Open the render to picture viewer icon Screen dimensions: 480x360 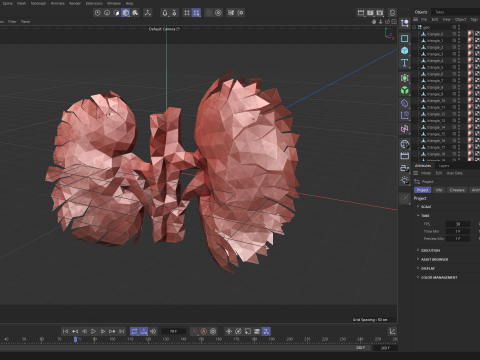(x=370, y=13)
